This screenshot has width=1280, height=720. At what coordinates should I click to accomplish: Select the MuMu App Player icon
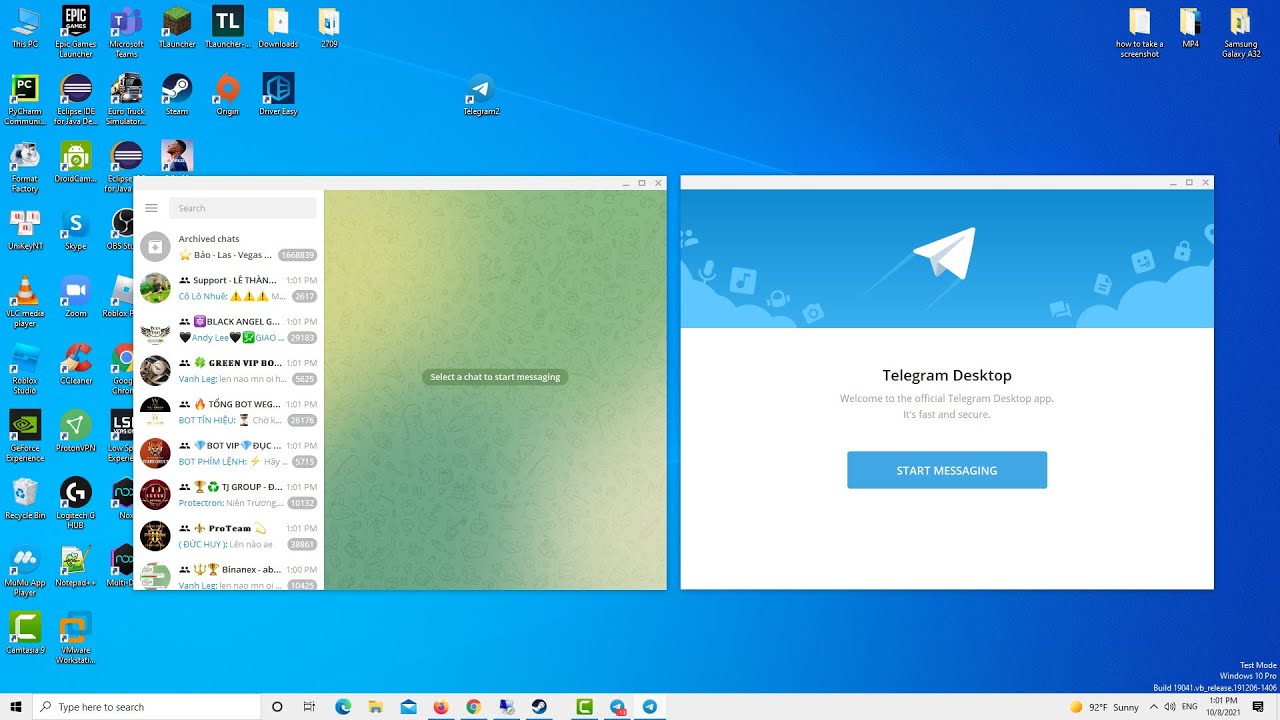(25, 570)
